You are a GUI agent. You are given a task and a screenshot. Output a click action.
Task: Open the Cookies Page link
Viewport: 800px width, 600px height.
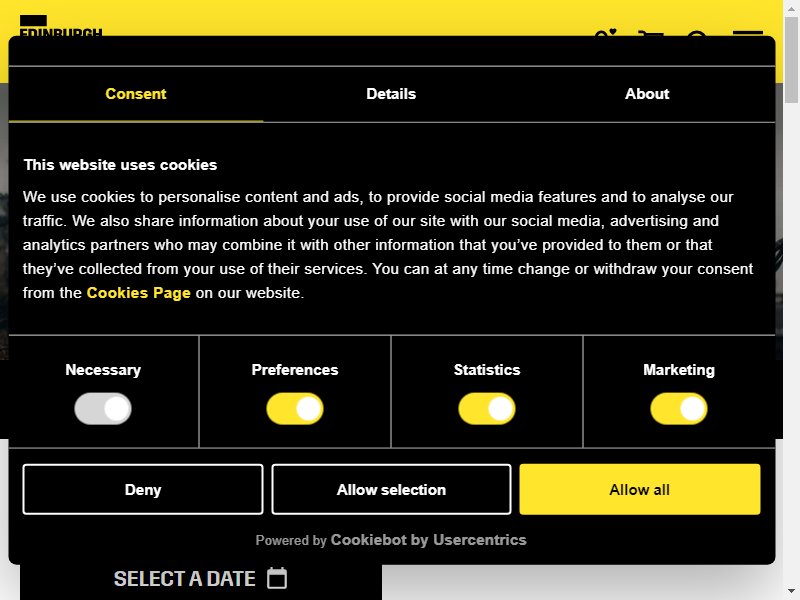pos(138,293)
